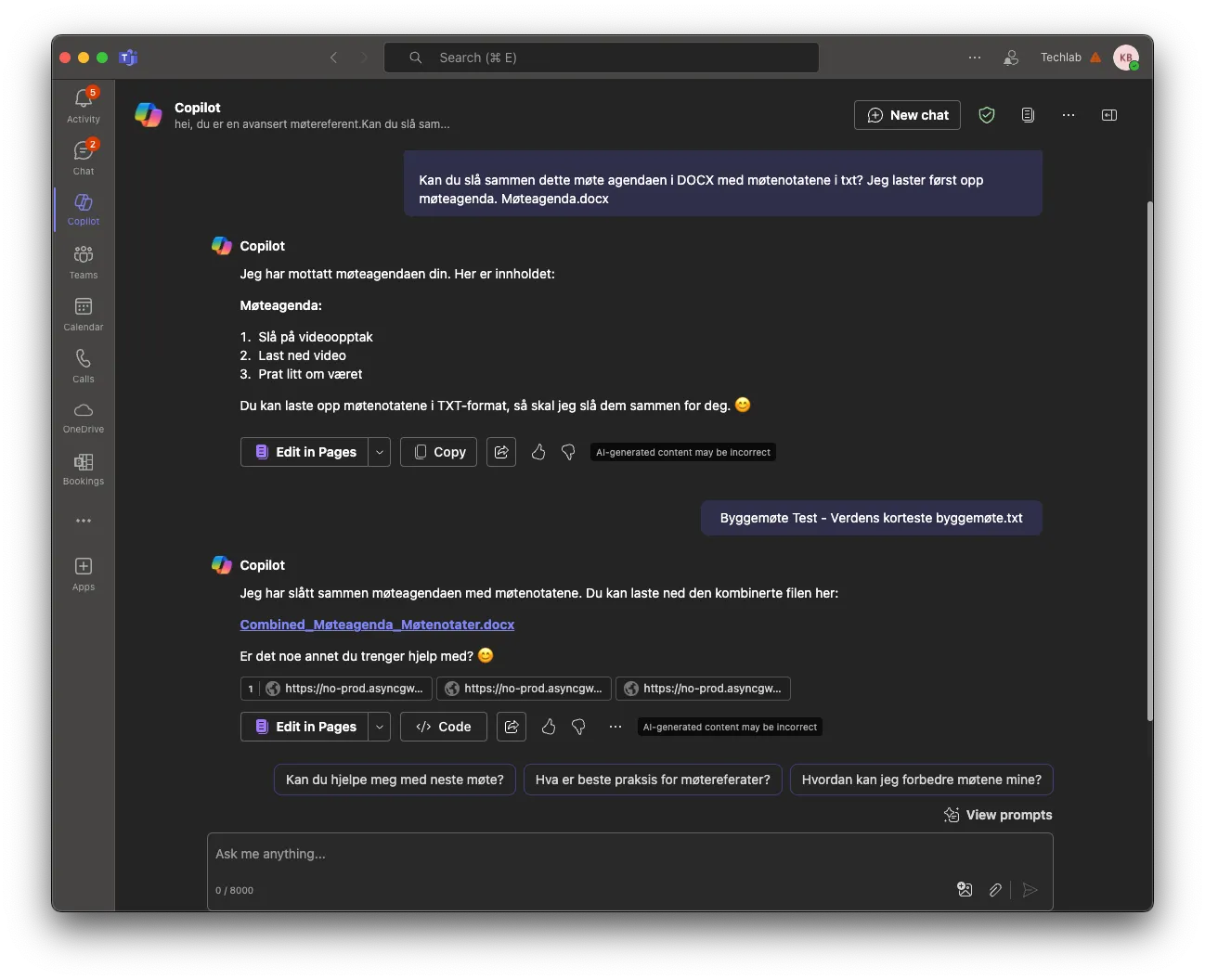Click agenda item 'Last ned video'
The height and width of the screenshot is (980, 1205).
302,355
